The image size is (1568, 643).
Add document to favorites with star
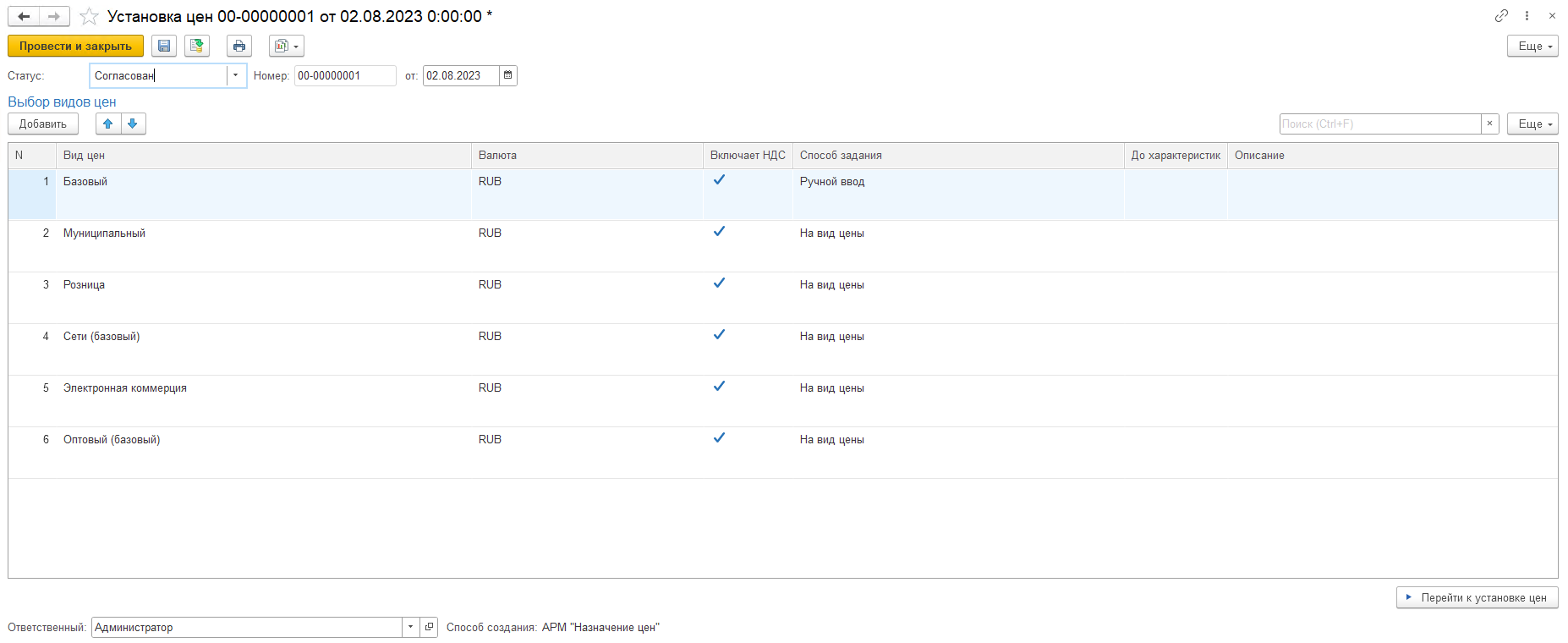pyautogui.click(x=89, y=16)
